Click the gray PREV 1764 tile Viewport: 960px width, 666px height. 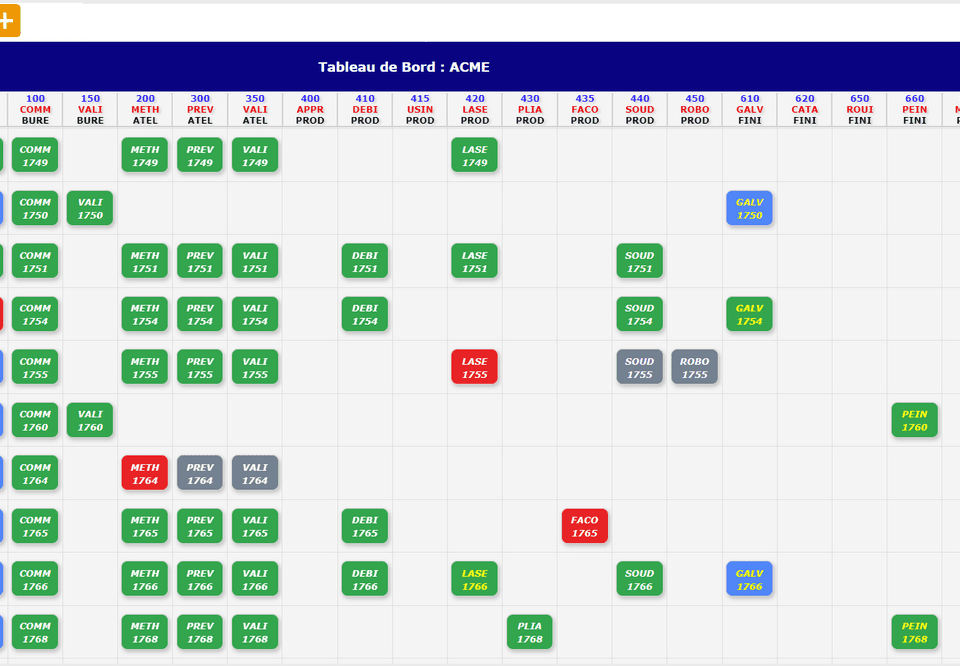pos(200,473)
